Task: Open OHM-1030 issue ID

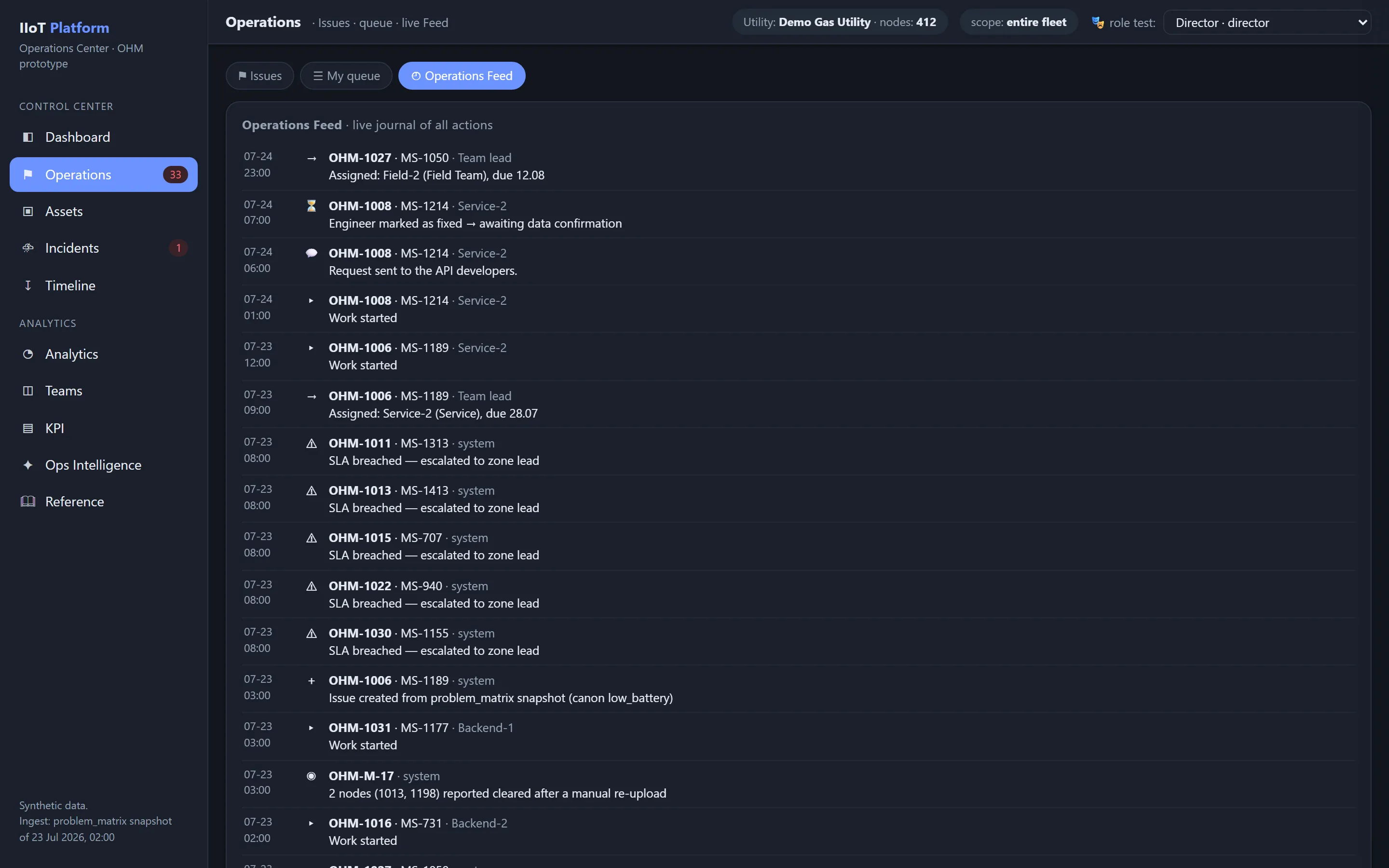Action: 360,633
